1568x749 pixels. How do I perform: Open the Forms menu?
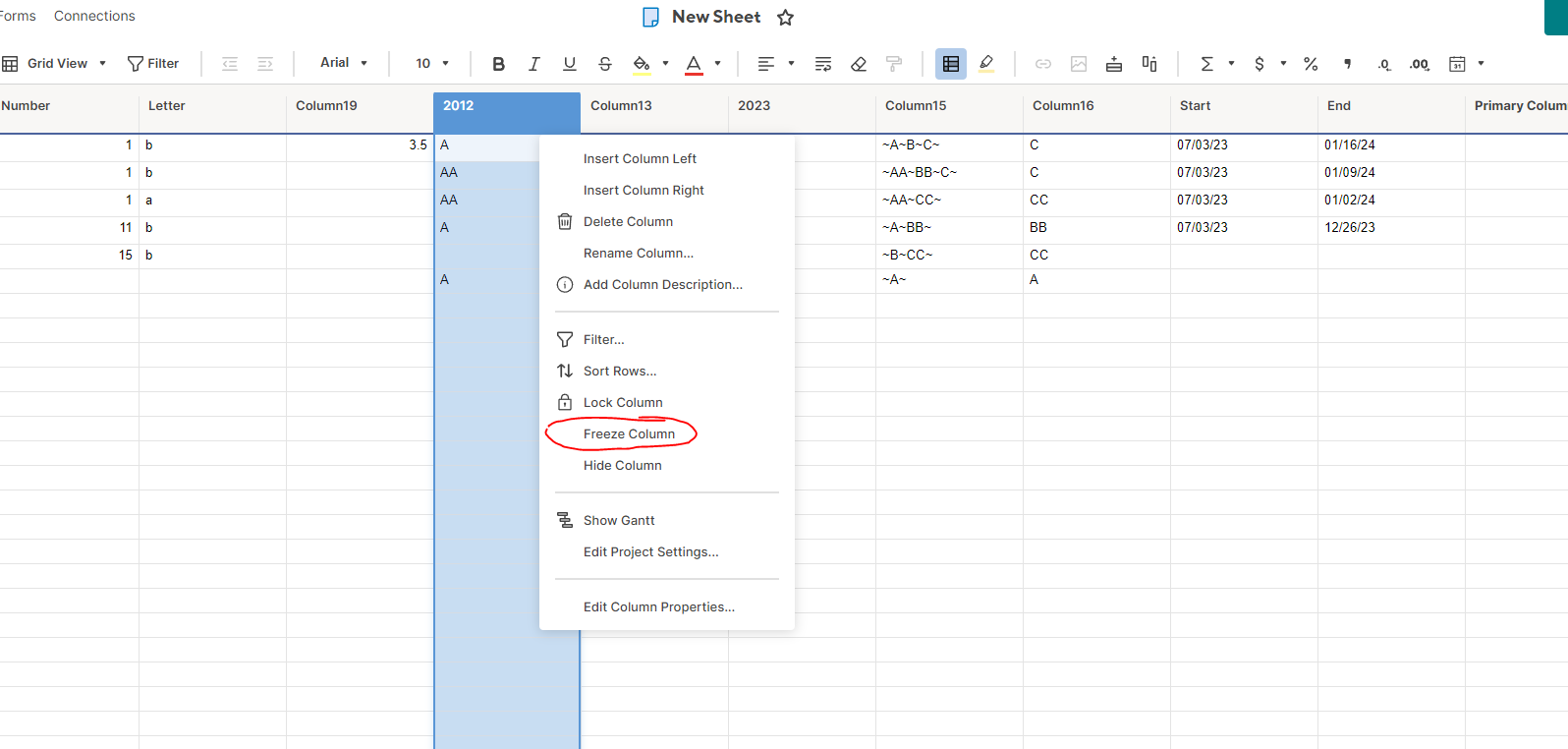[x=18, y=16]
